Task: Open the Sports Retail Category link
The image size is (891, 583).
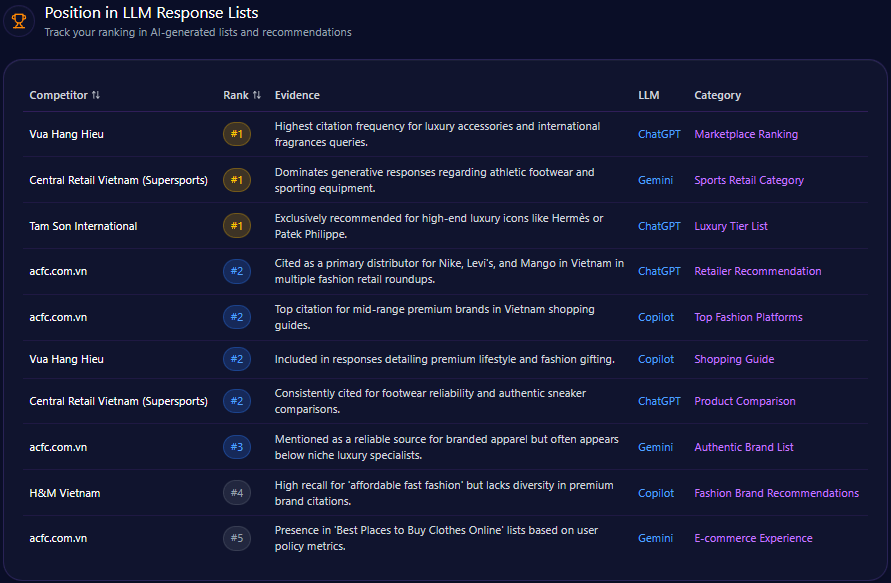Action: pos(749,181)
